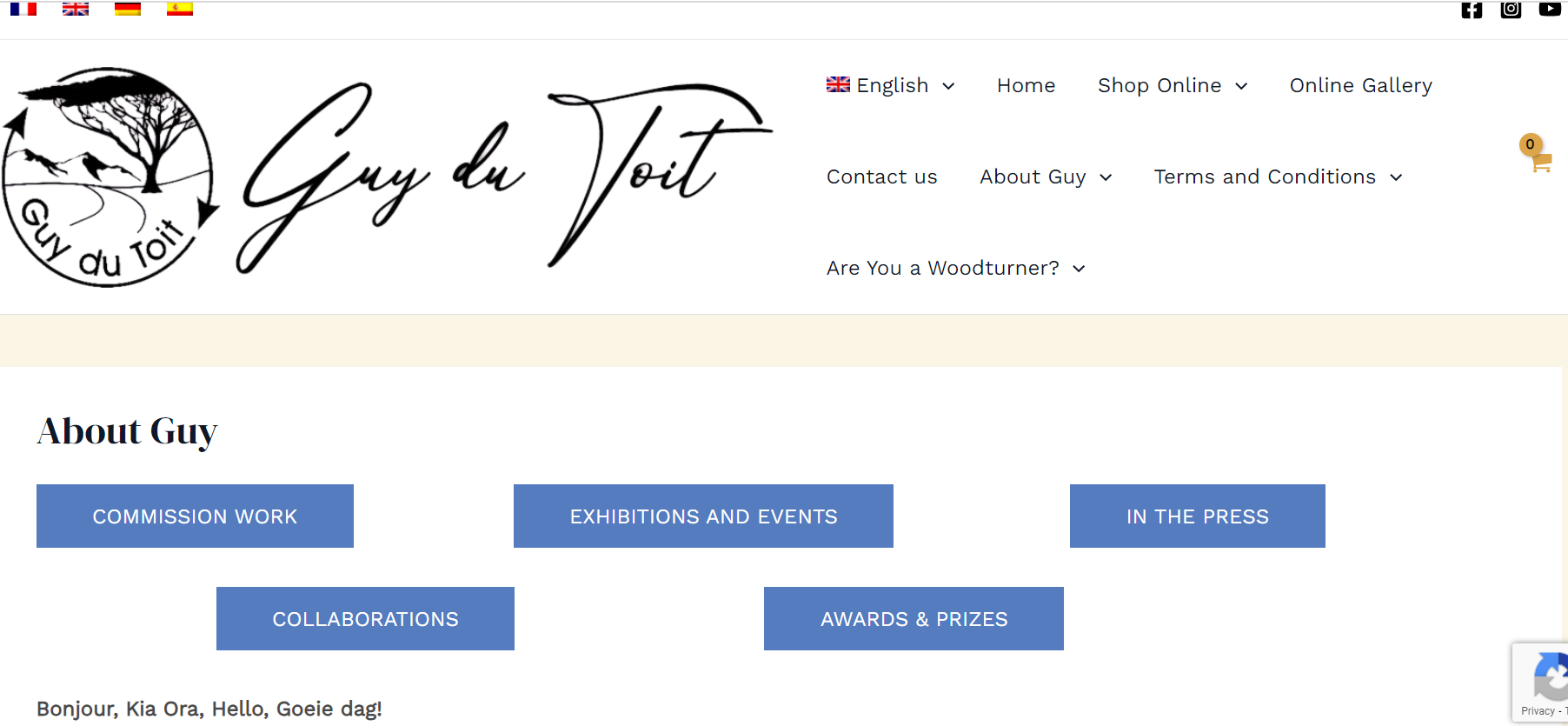Viewport: 1568px width, 726px height.
Task: Open the Online Gallery menu item
Action: point(1361,85)
